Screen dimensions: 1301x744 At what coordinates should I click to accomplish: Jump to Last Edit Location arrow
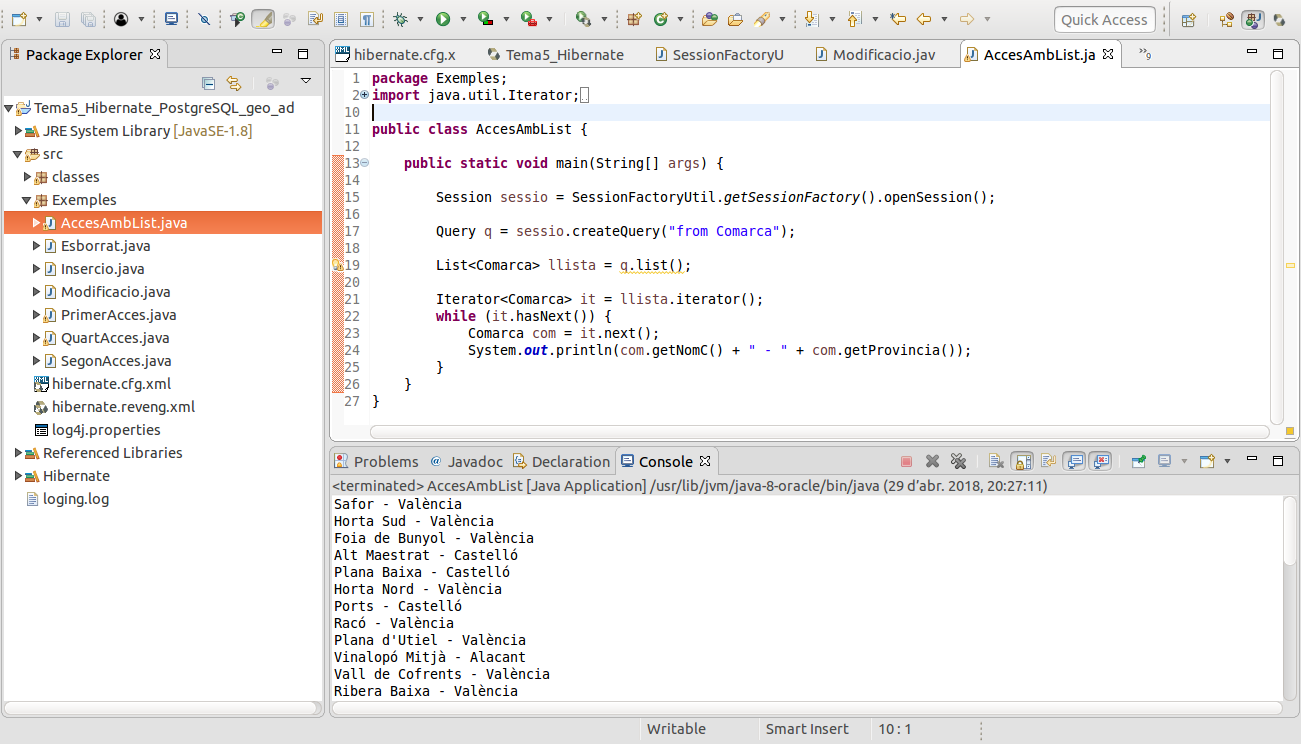(x=897, y=19)
